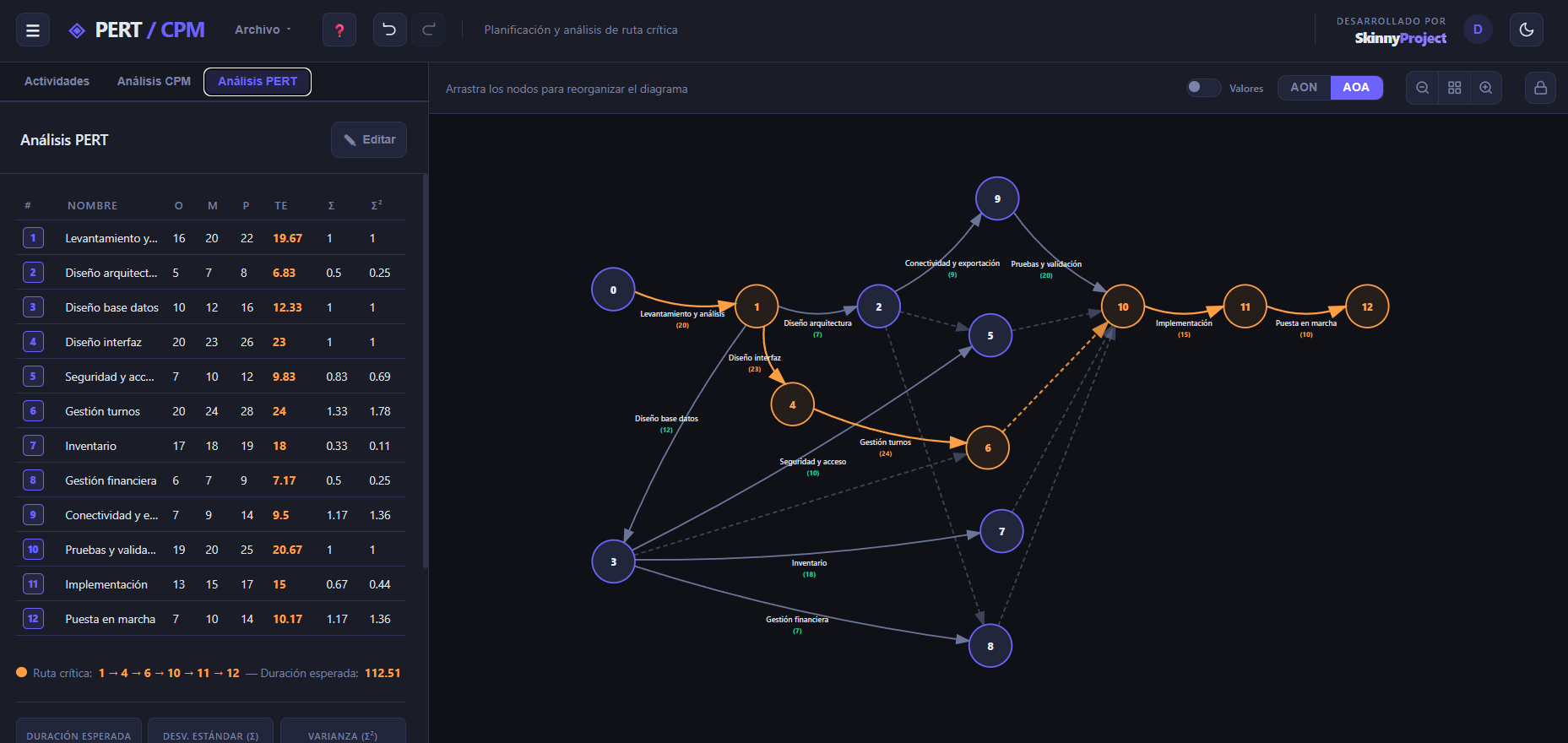Viewport: 1568px width, 743px height.
Task: Click the NOMBRE column header
Action: (x=92, y=205)
